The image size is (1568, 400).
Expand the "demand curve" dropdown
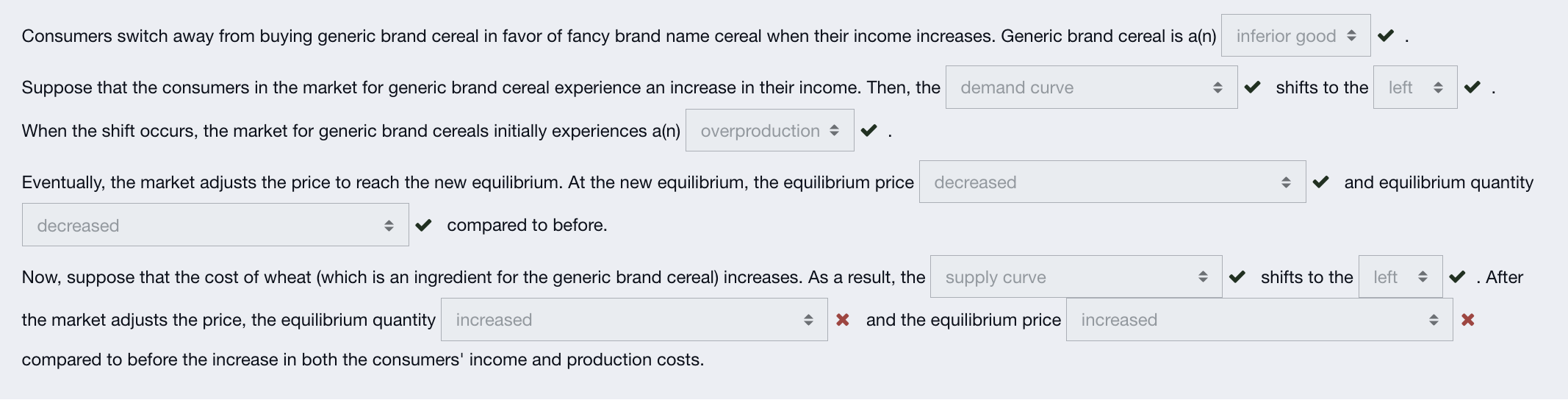coord(1091,87)
